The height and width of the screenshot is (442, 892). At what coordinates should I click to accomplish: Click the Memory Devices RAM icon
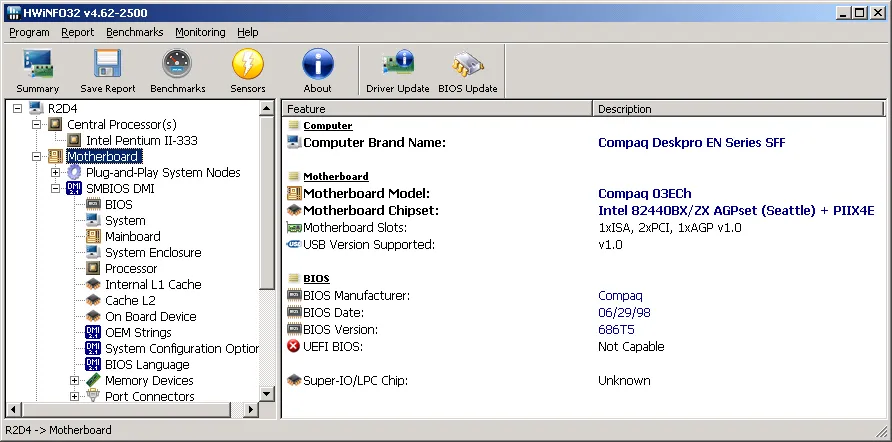[x=93, y=380]
